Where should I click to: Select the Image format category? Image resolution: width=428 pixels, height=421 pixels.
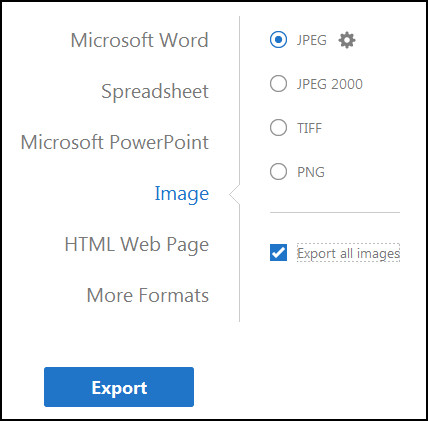click(x=182, y=194)
